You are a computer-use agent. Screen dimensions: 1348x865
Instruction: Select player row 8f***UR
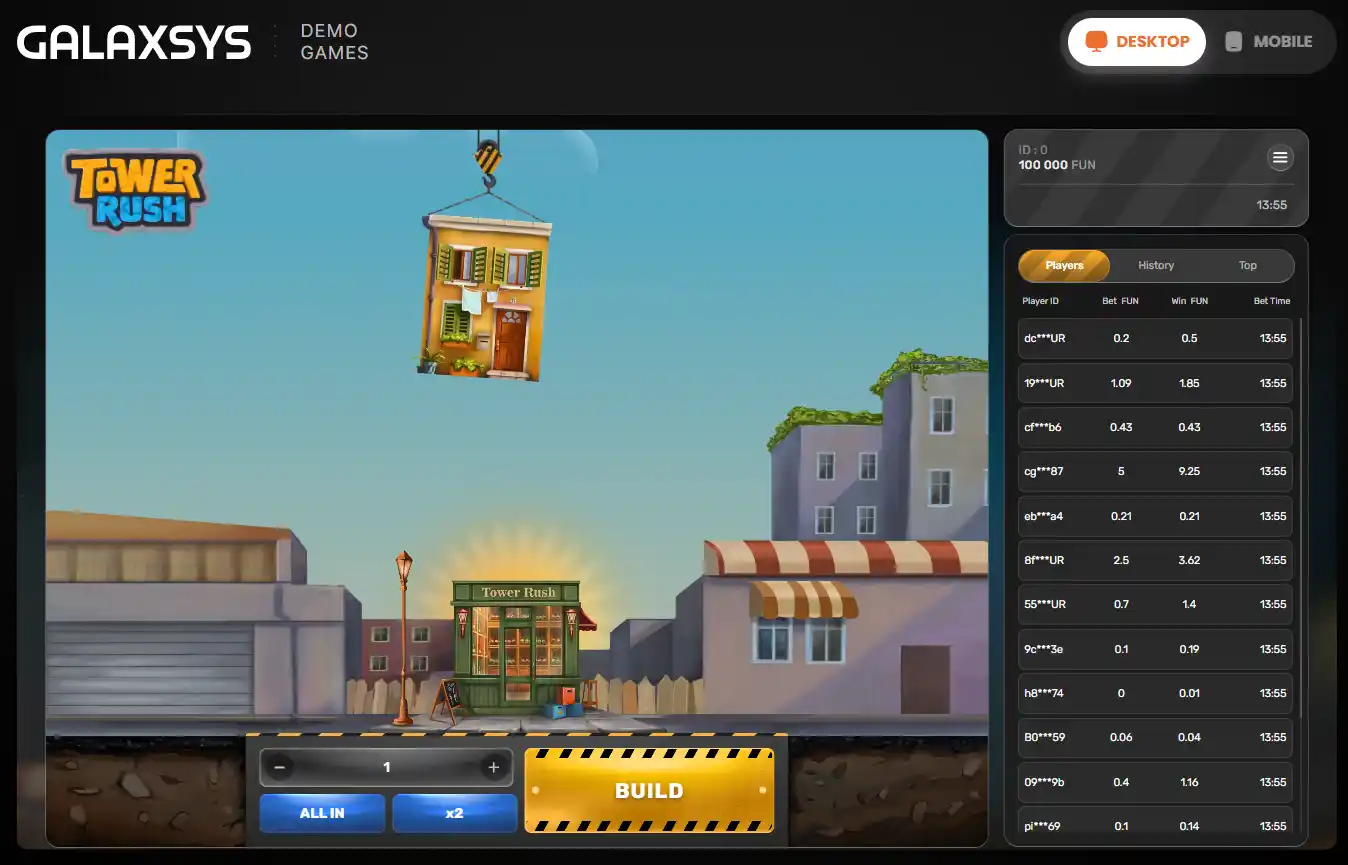click(x=1155, y=560)
